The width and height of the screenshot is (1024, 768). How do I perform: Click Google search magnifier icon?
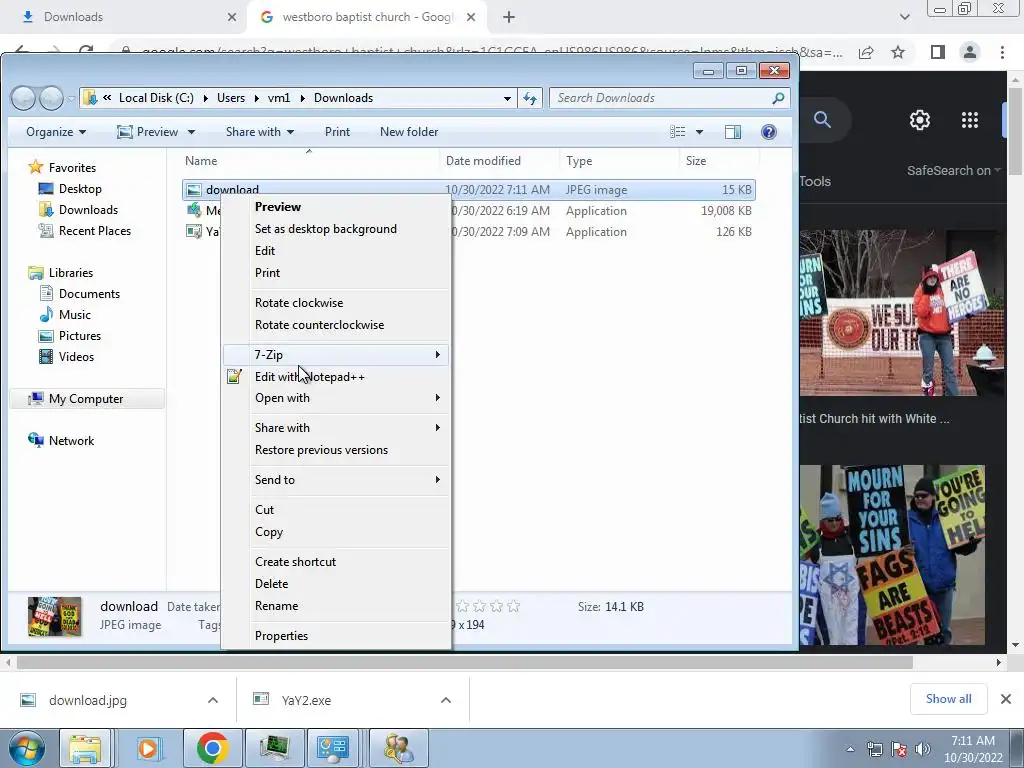tap(822, 120)
